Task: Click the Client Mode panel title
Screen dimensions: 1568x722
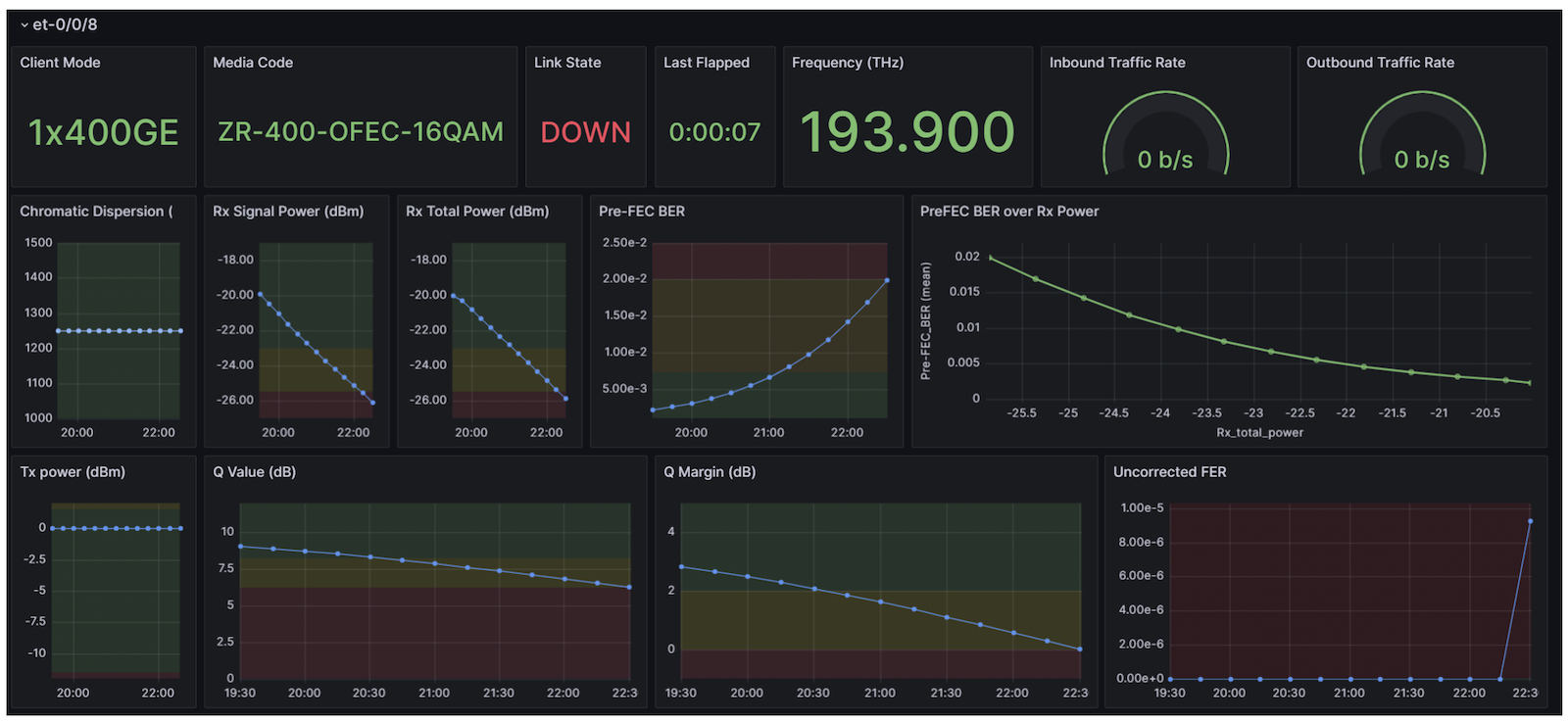Action: [60, 63]
